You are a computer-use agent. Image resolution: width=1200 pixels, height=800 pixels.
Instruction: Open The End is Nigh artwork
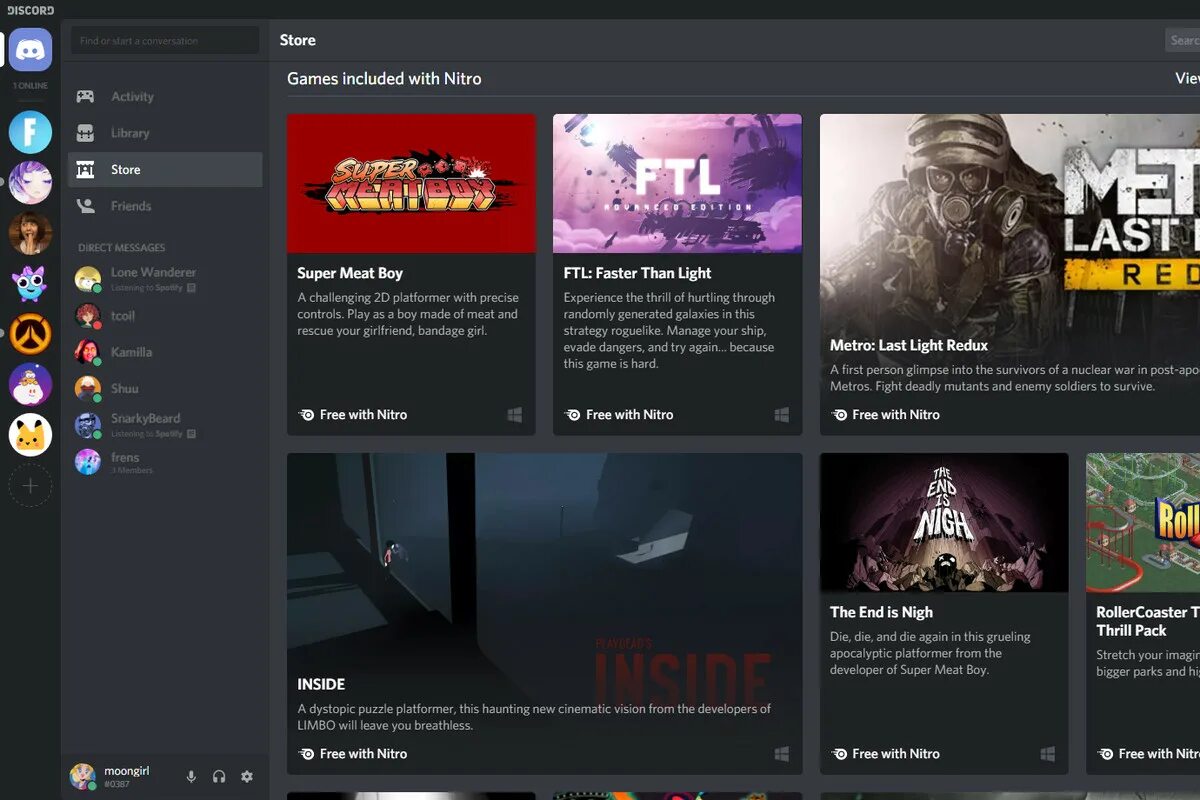[944, 522]
